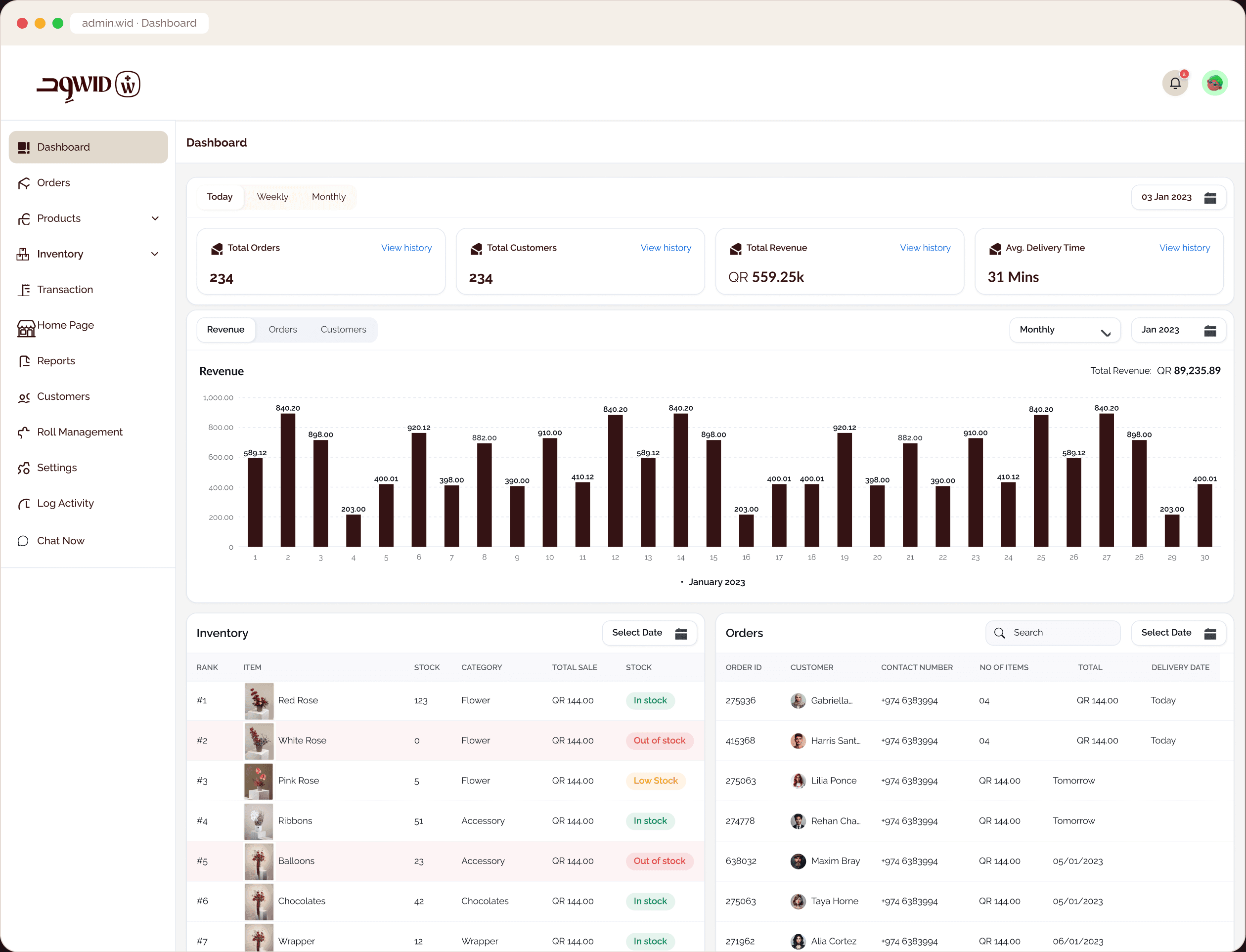Viewport: 1246px width, 952px height.
Task: Click the Log Activity sidebar icon
Action: [23, 504]
